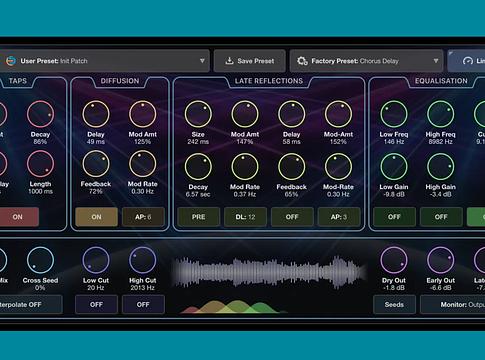
Task: Click the Late Reflections Feedback knob at 65%
Action: coord(292,167)
